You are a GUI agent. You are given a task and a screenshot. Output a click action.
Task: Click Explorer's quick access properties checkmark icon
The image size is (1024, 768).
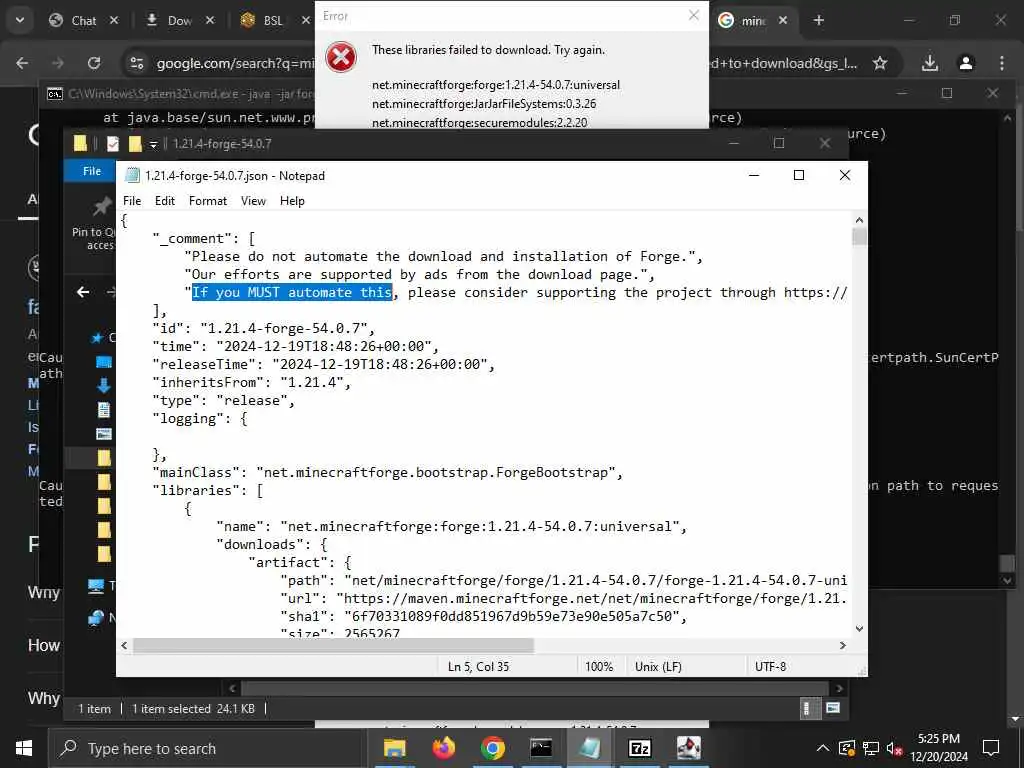point(113,144)
